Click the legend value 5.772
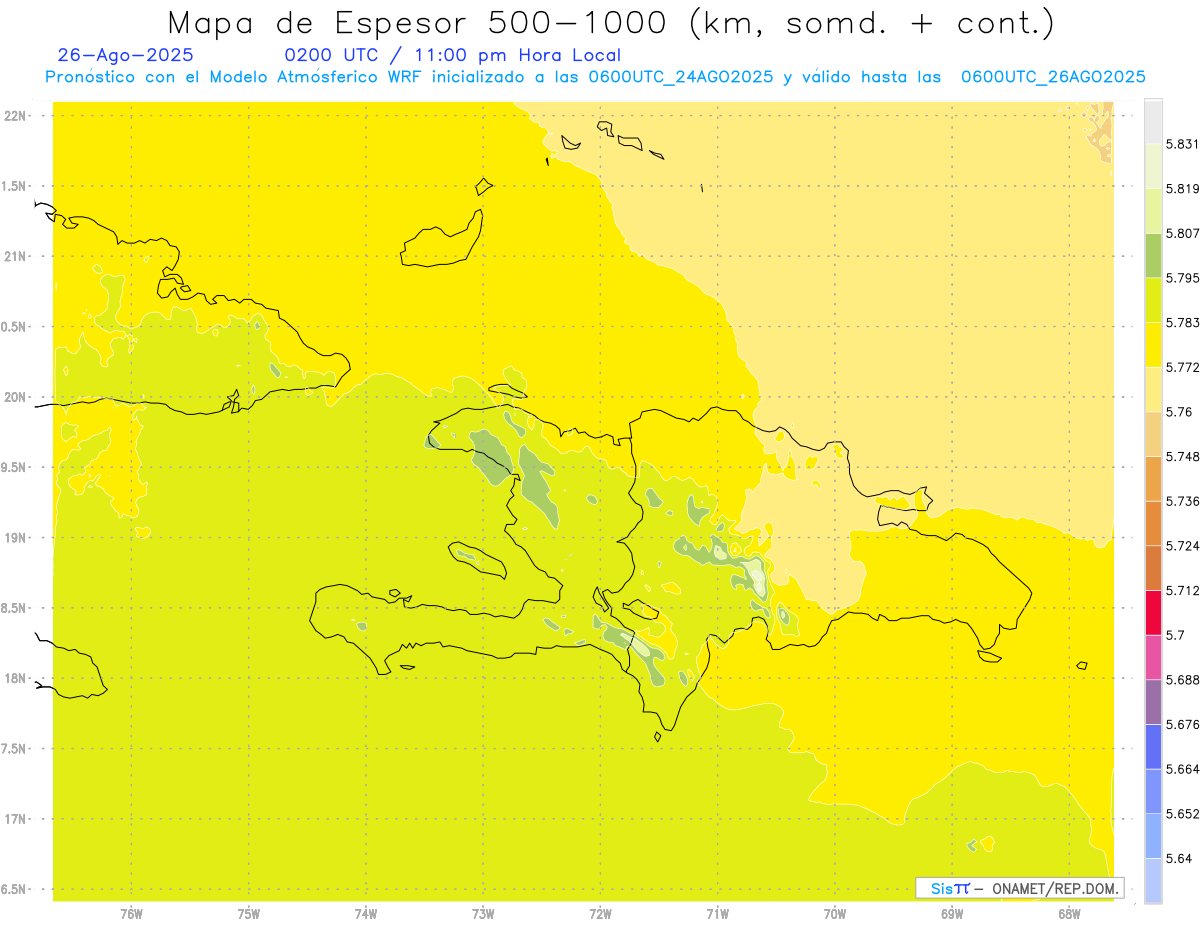This screenshot has width=1200, height=927. coord(1182,367)
